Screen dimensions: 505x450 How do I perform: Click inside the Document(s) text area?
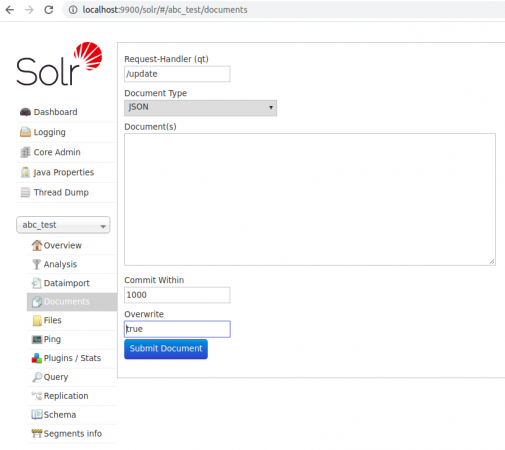(x=310, y=199)
